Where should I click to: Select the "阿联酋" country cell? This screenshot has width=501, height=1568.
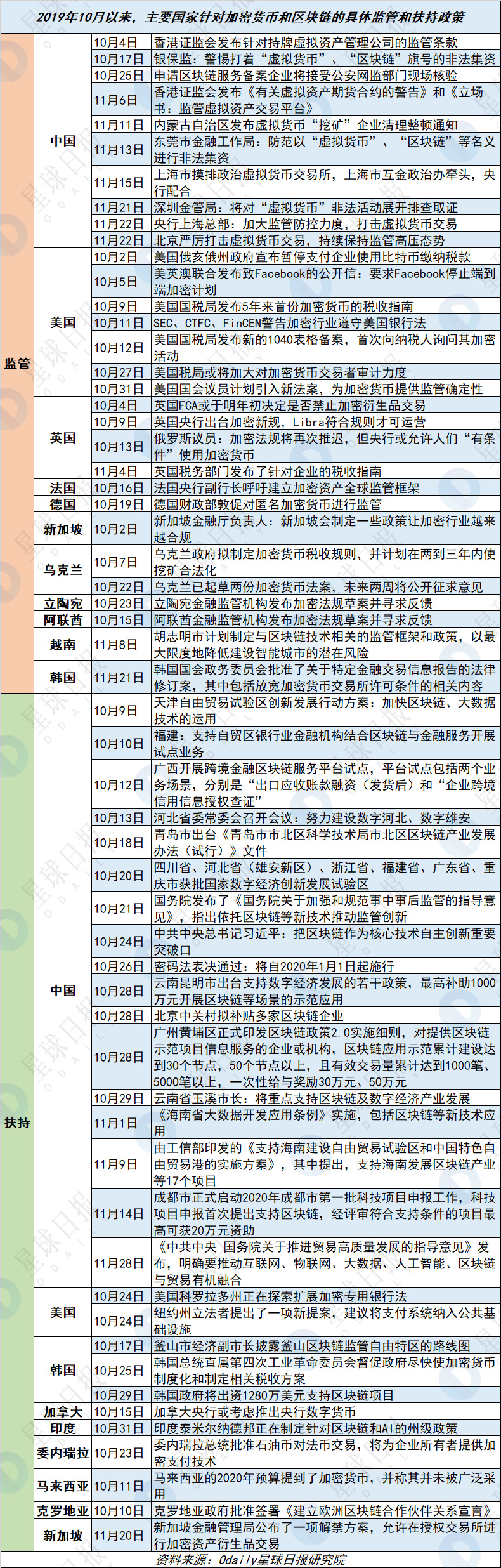(63, 620)
